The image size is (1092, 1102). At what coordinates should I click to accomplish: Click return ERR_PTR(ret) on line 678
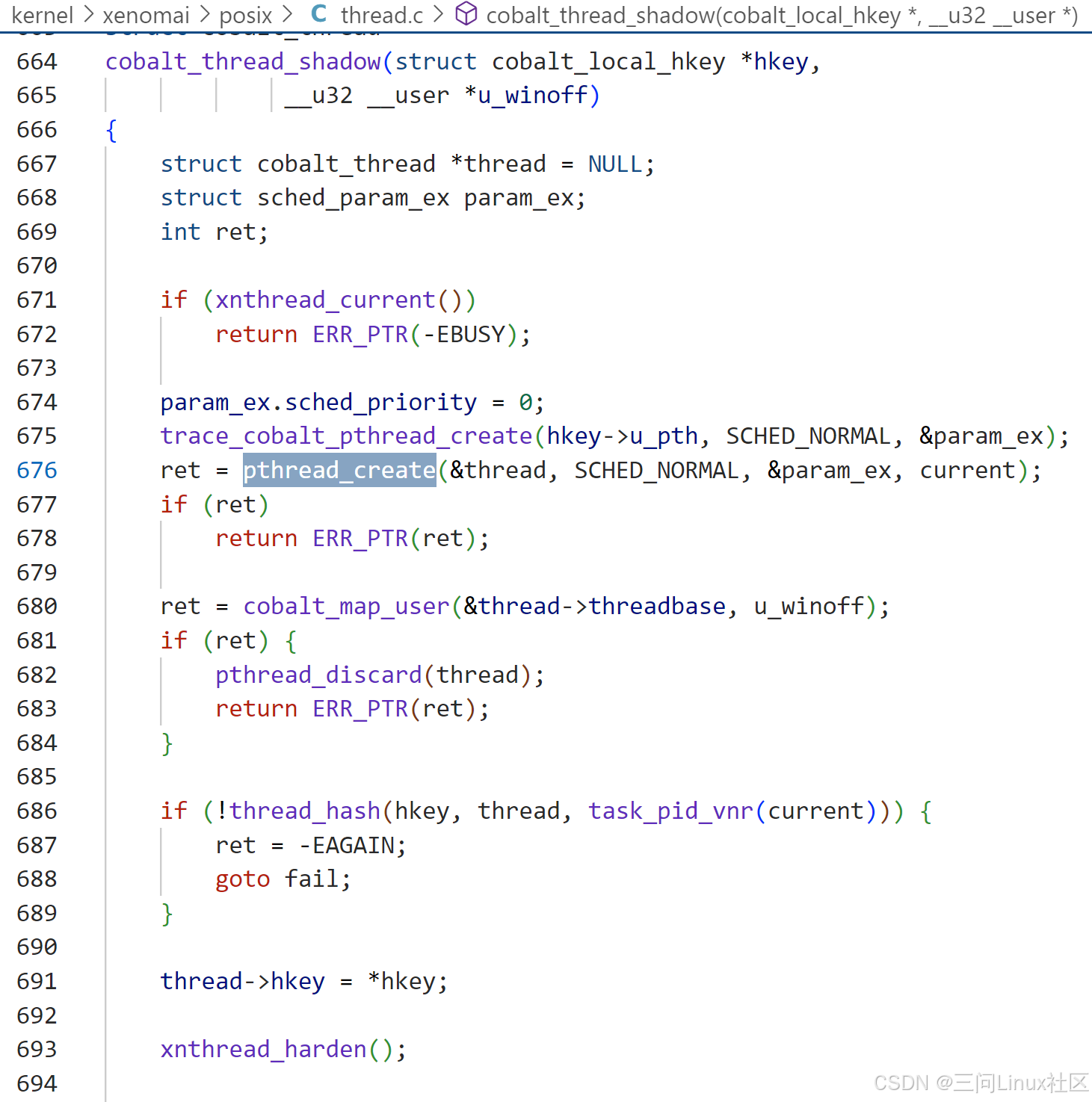[x=346, y=538]
